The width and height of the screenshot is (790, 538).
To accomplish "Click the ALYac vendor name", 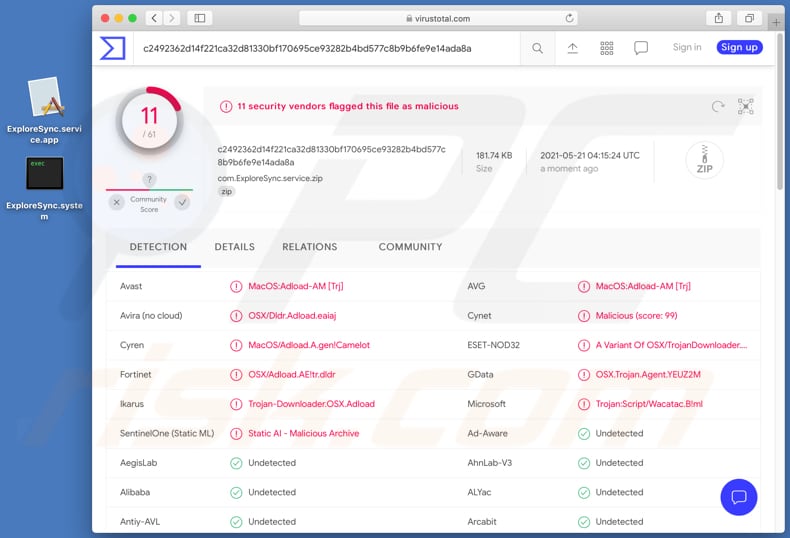I will (479, 493).
